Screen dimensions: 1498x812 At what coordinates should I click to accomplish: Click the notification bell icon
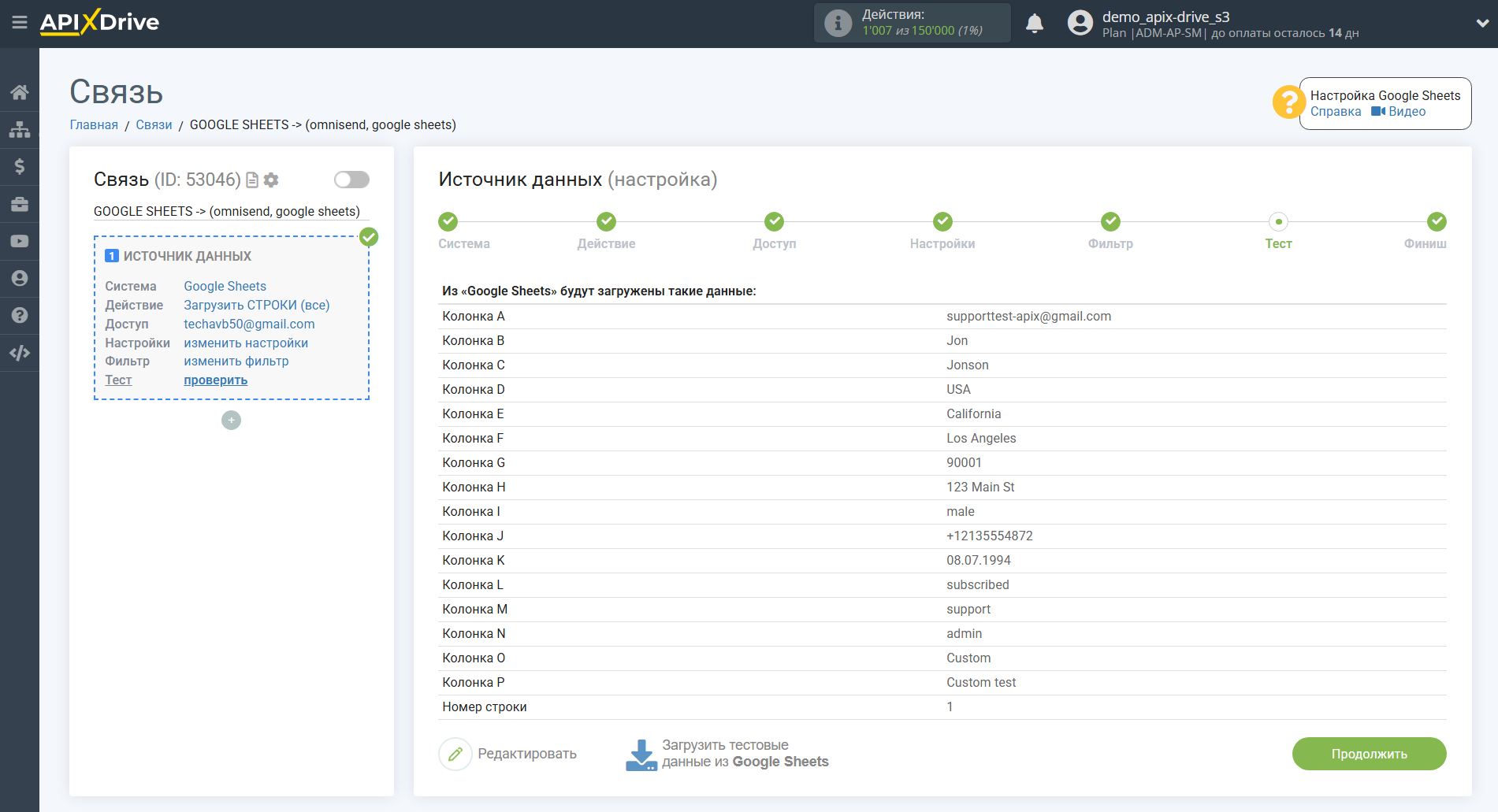[x=1034, y=24]
